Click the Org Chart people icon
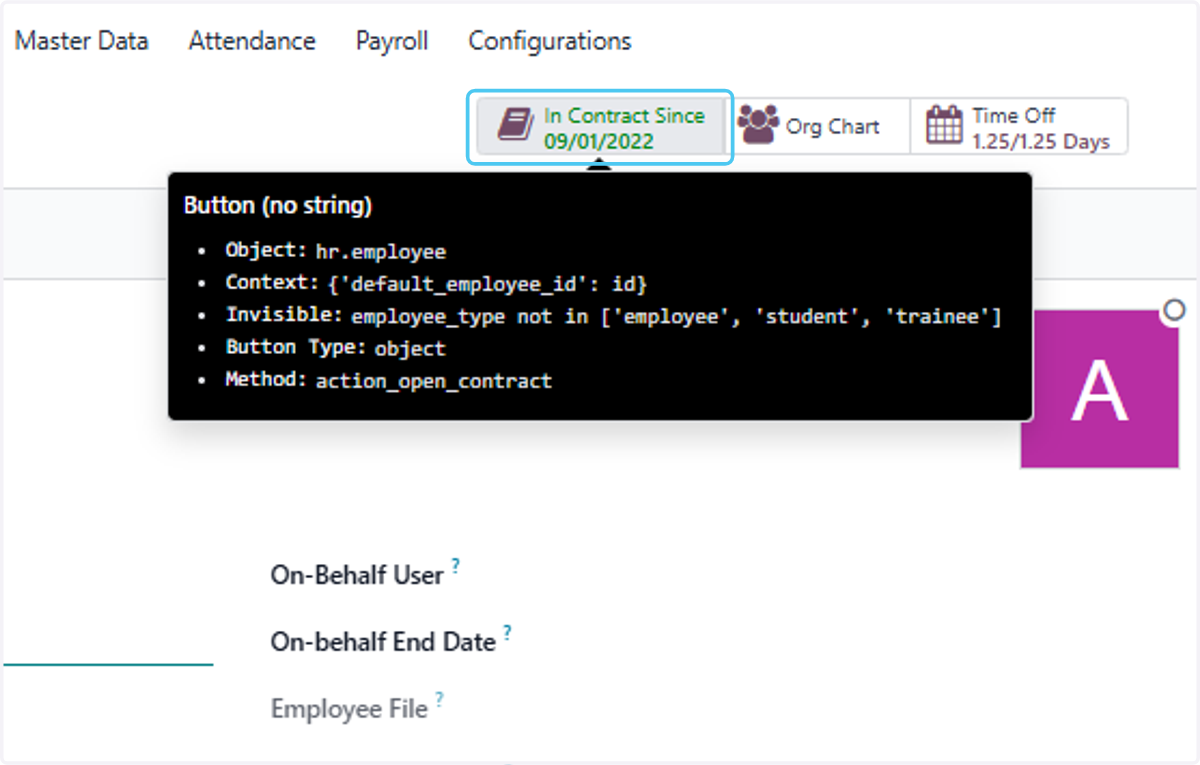This screenshot has height=765, width=1200. [758, 125]
